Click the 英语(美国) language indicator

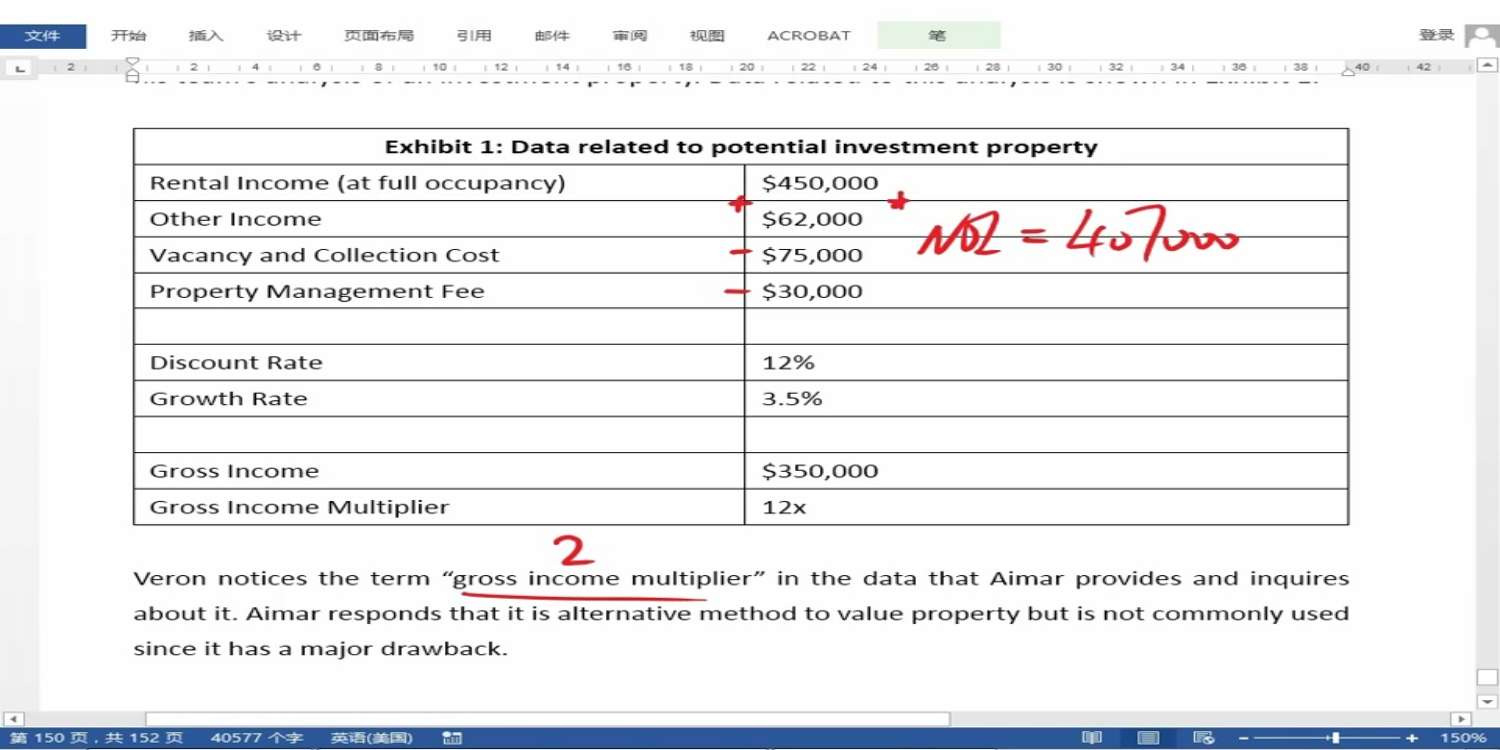371,738
